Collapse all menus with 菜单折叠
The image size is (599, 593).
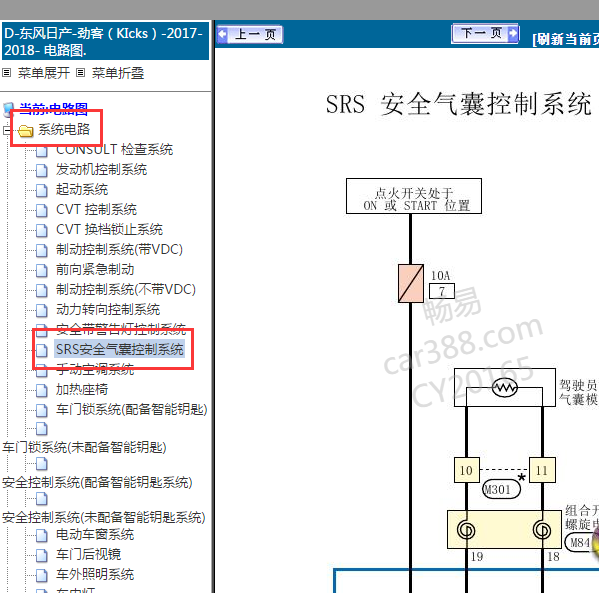click(x=118, y=73)
